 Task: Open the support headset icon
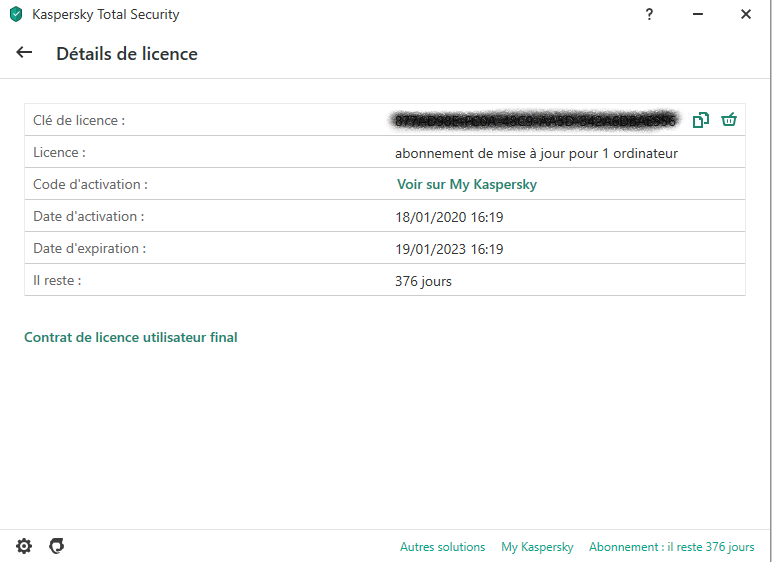point(57,546)
